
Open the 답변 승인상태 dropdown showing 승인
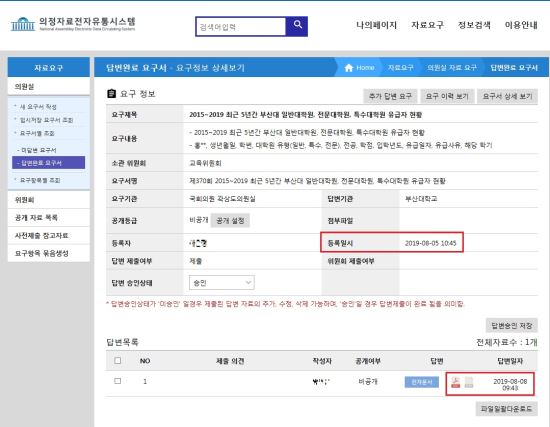coord(222,282)
